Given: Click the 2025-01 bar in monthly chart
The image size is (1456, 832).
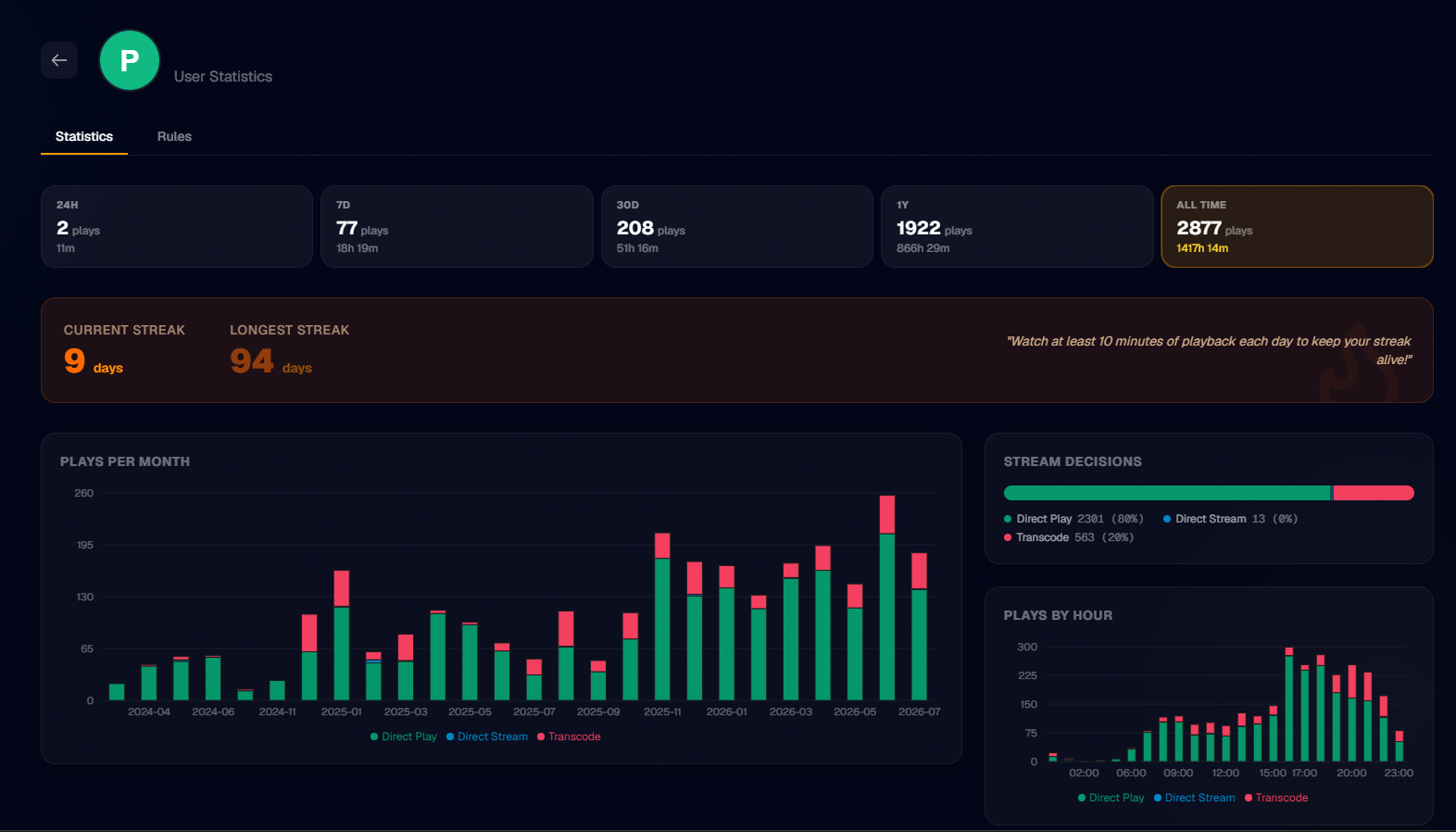Looking at the screenshot, I should 342,636.
